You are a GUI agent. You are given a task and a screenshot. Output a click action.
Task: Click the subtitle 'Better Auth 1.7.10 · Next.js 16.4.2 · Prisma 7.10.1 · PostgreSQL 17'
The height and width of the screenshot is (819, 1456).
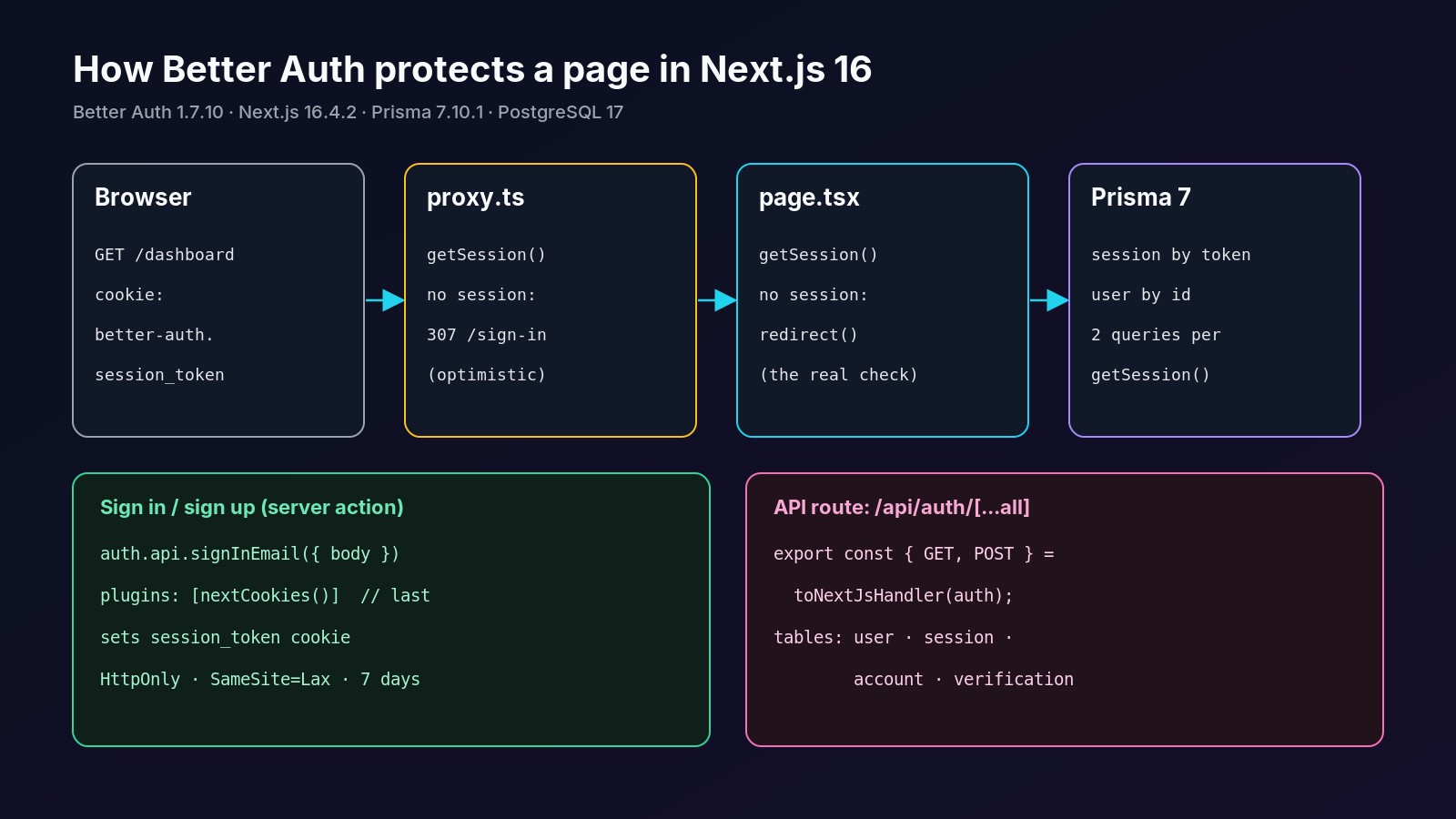click(x=348, y=113)
